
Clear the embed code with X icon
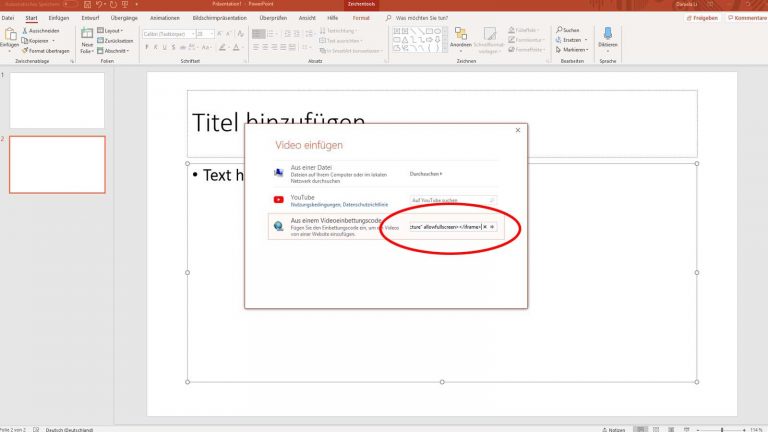[485, 227]
